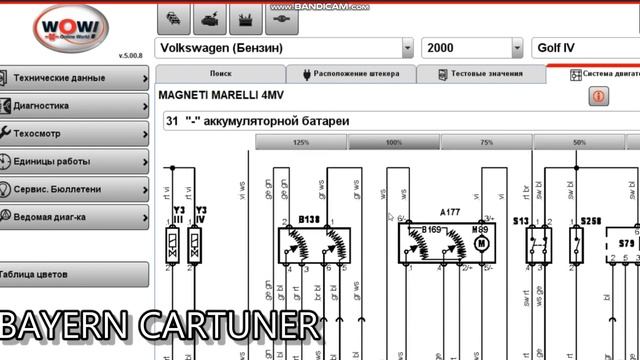Click Таблица цветов button
The image size is (640, 360).
point(74,274)
